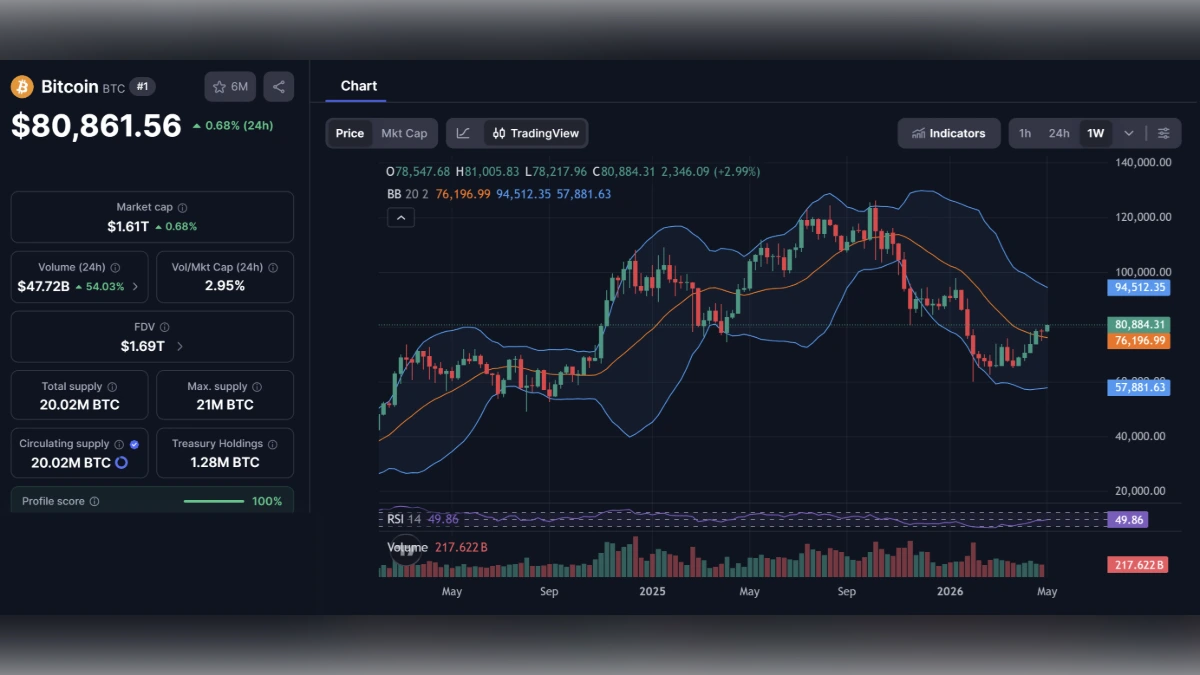
Task: Select the Mkt Cap chart toggle
Action: pyautogui.click(x=404, y=133)
